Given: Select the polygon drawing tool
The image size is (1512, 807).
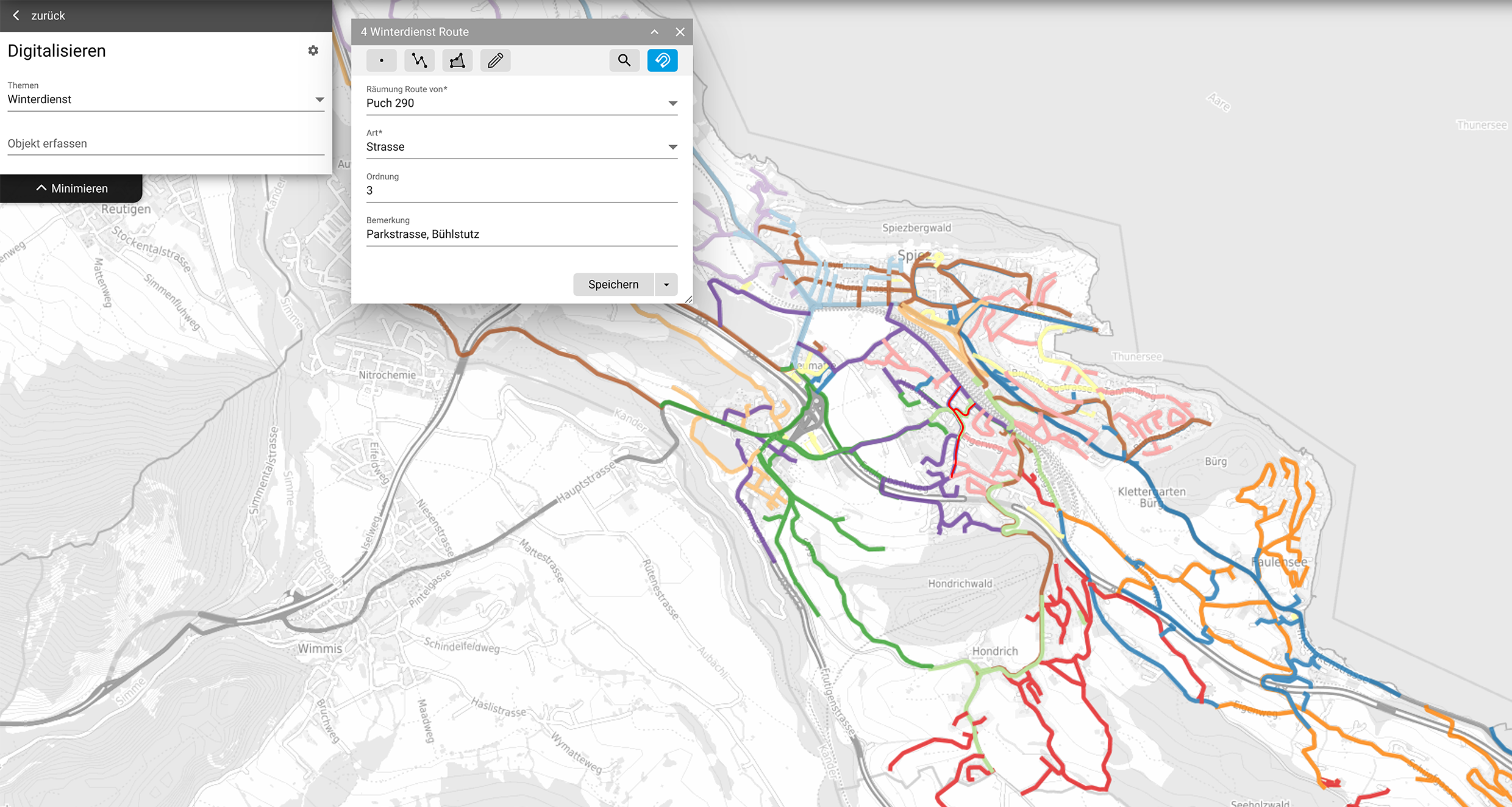Looking at the screenshot, I should pos(457,60).
